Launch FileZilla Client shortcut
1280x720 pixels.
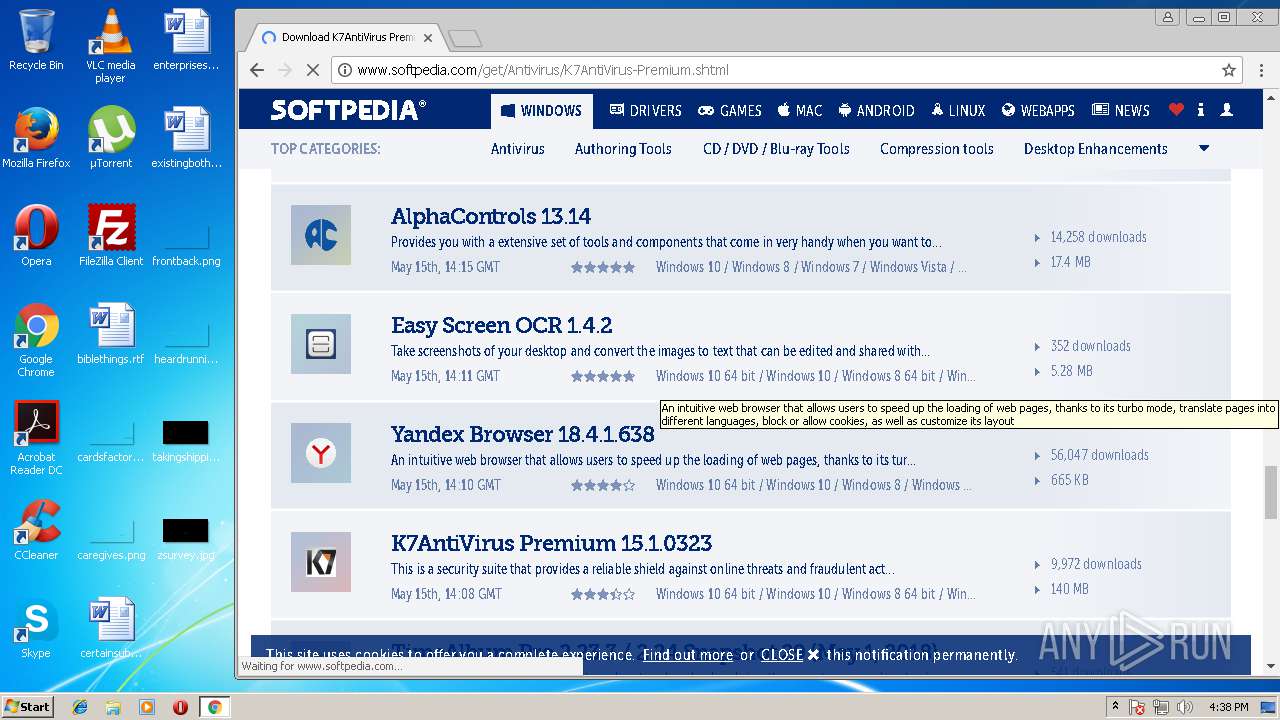point(110,236)
